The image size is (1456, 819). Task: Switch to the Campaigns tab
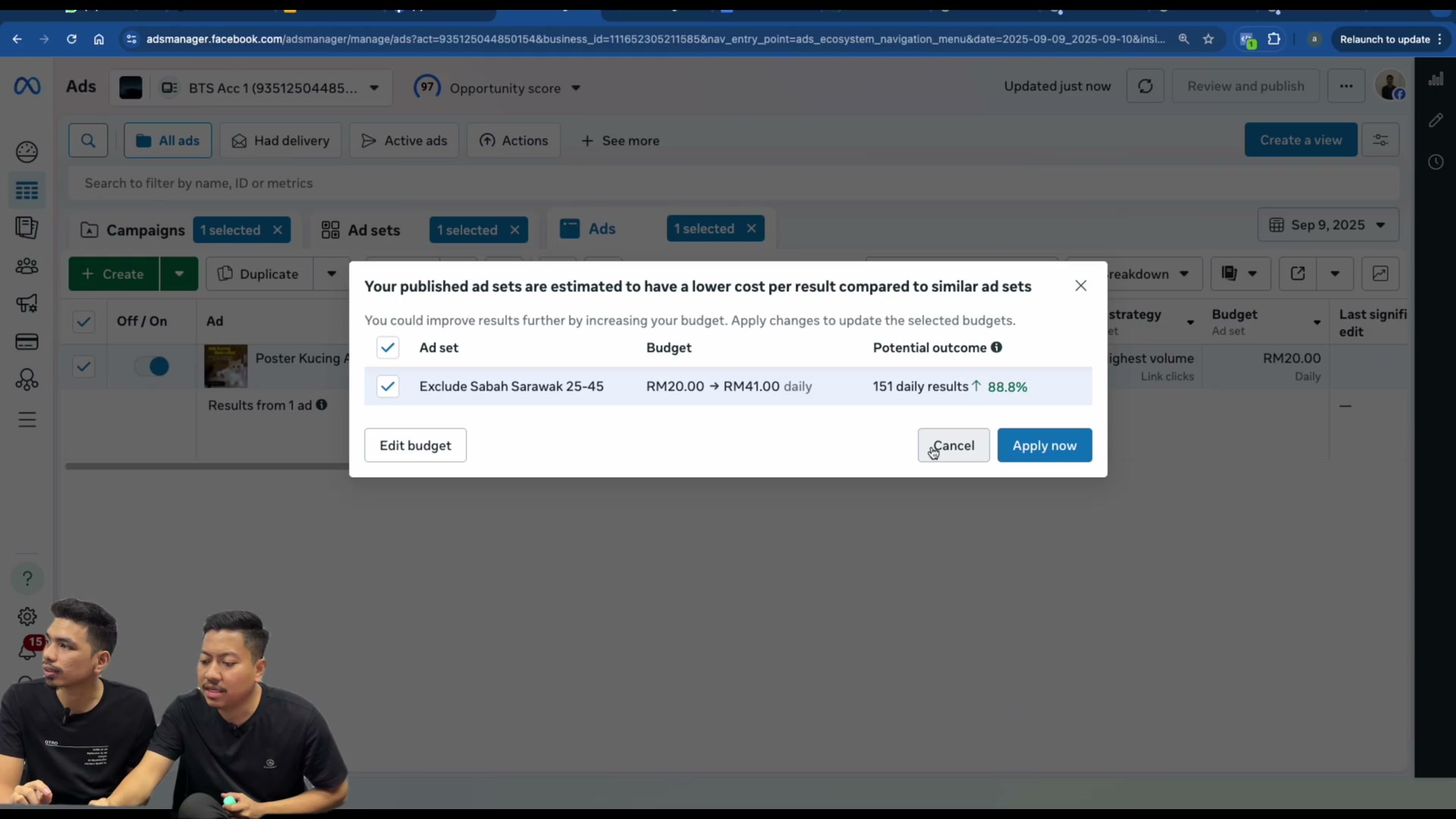coord(145,230)
